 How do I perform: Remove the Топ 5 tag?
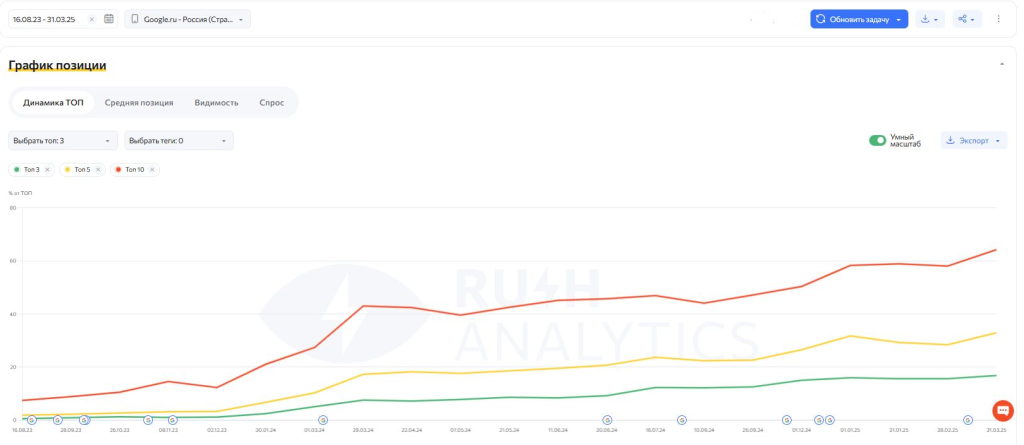(99, 170)
